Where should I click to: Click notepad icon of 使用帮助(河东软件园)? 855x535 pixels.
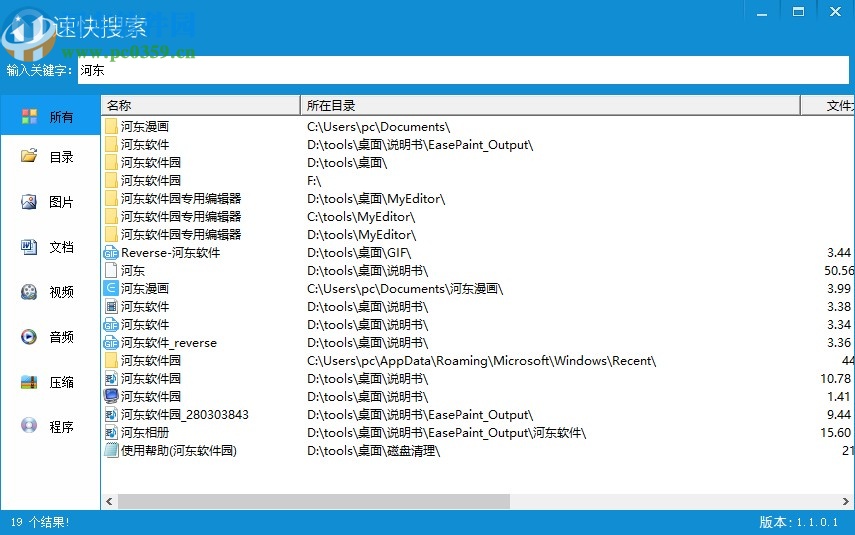pyautogui.click(x=111, y=450)
